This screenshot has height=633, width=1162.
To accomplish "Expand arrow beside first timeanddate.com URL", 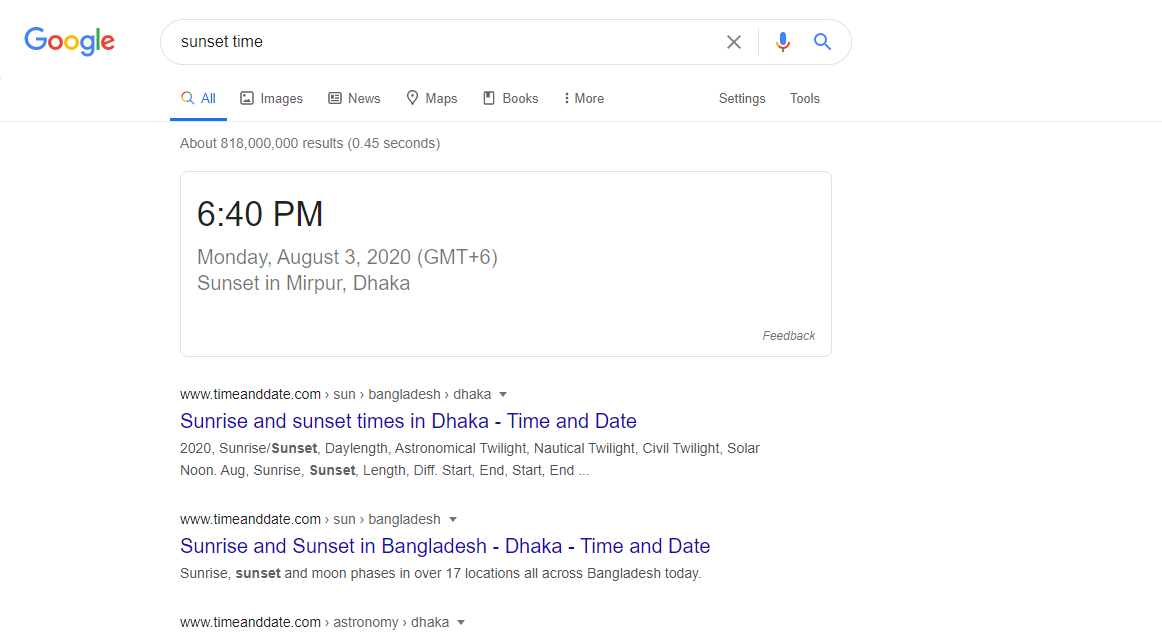I will click(503, 394).
